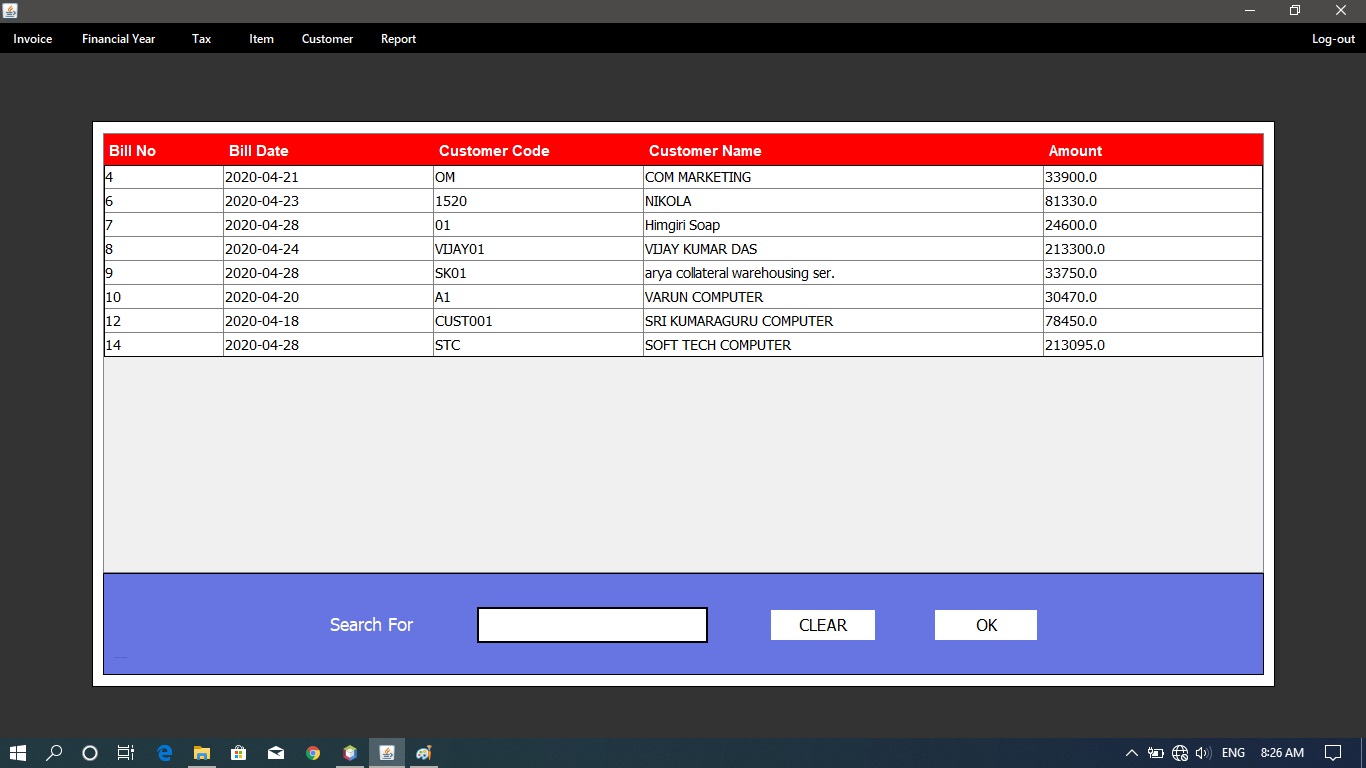Select the bill row for VIJAY KUMAR DAS
The height and width of the screenshot is (768, 1366).
point(683,249)
